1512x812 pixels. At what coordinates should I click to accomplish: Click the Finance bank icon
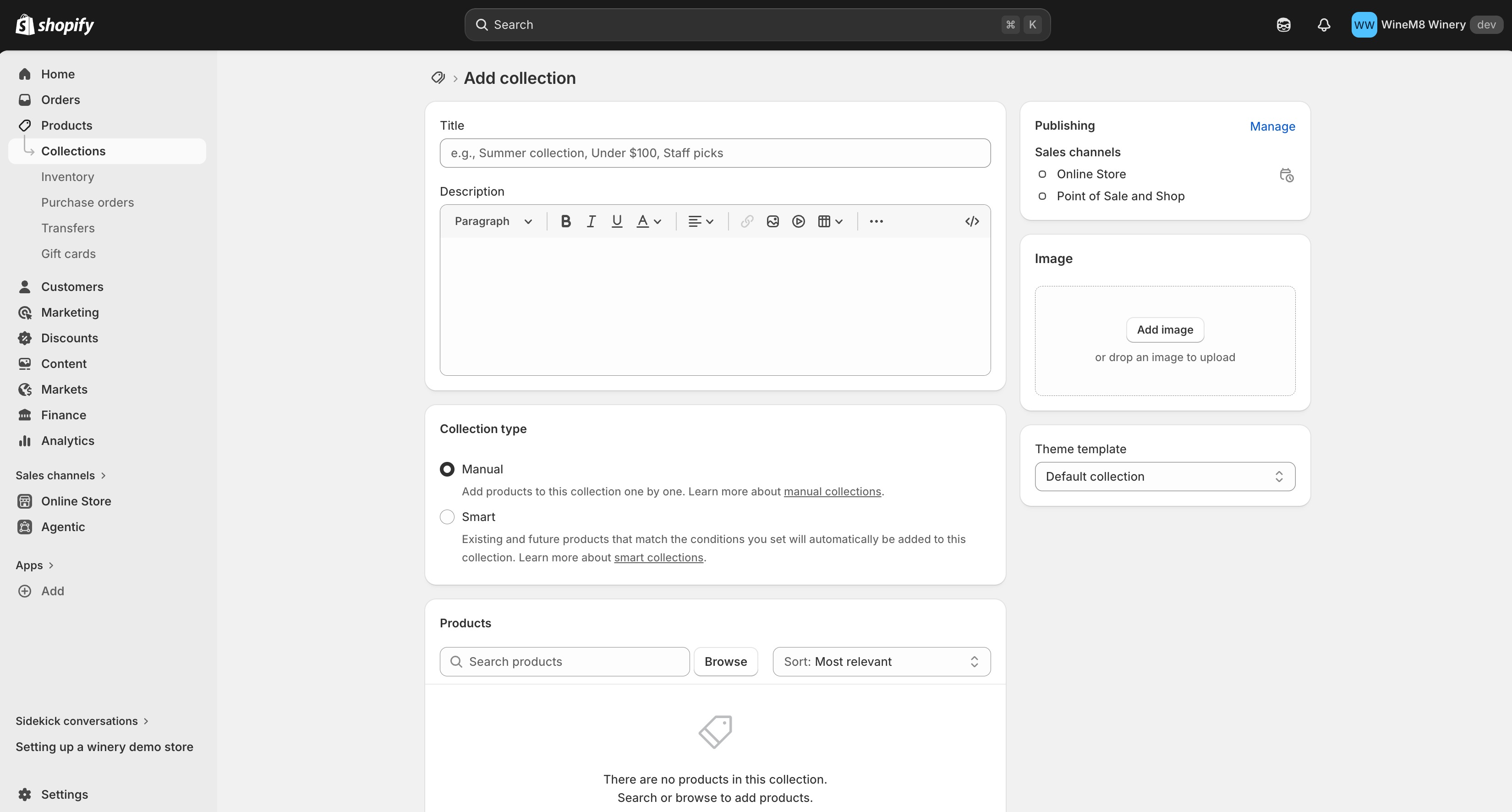pos(25,415)
